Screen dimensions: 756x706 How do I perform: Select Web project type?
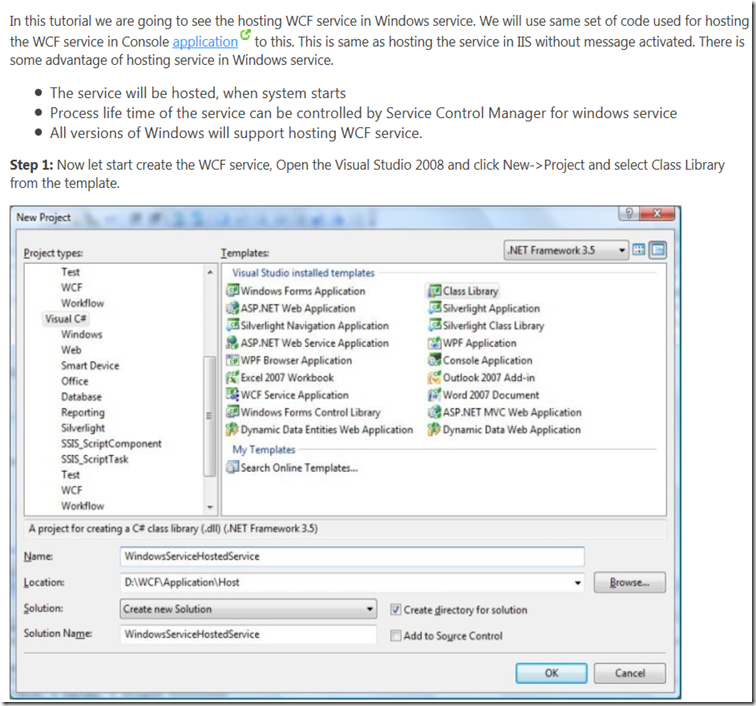[71, 350]
